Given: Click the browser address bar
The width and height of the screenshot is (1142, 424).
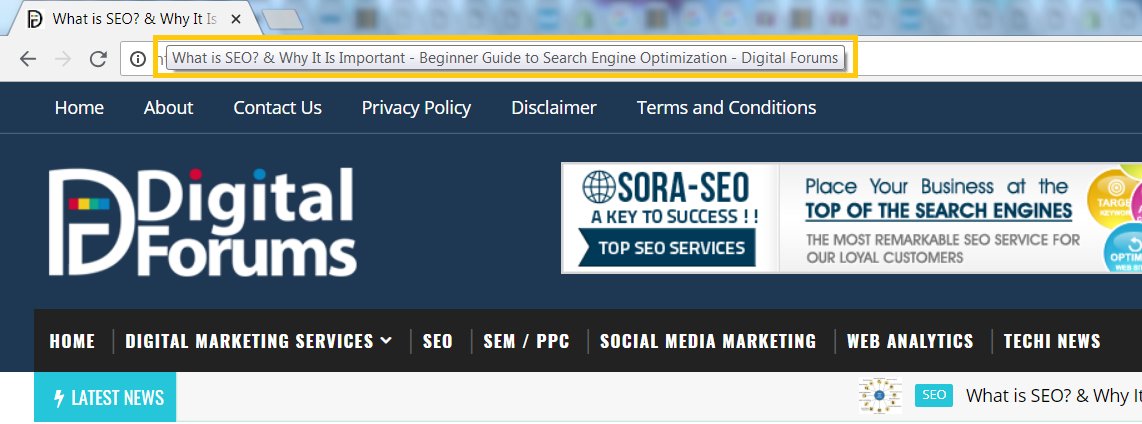Looking at the screenshot, I should pyautogui.click(x=631, y=59).
